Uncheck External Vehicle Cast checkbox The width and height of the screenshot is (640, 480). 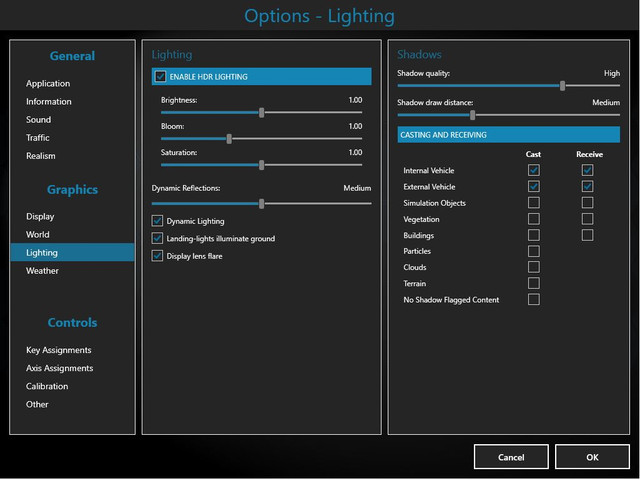pos(533,187)
